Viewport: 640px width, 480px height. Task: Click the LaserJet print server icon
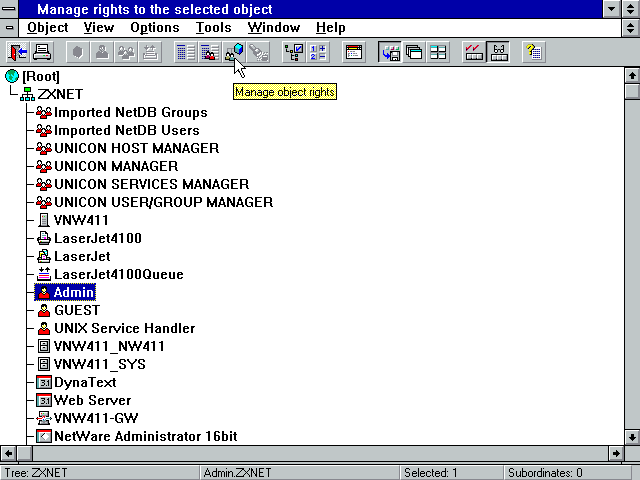pos(44,256)
